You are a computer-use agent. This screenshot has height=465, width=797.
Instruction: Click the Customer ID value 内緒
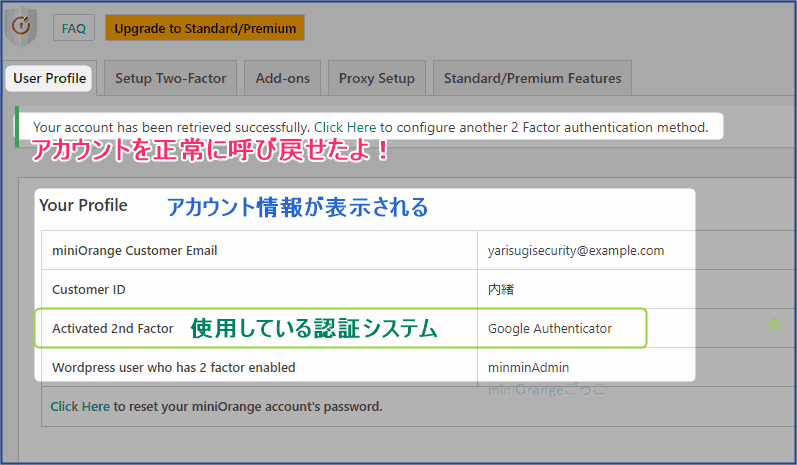pos(501,290)
